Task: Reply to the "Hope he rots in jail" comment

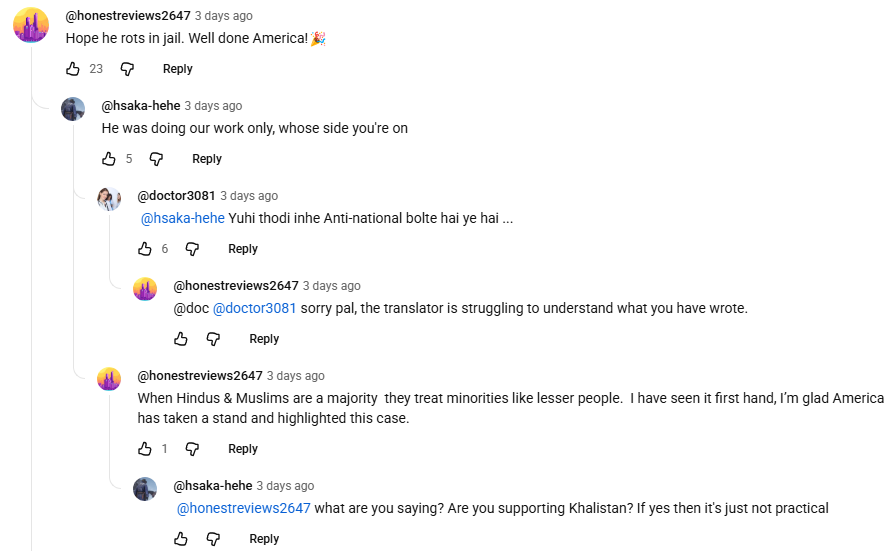Action: (x=178, y=69)
